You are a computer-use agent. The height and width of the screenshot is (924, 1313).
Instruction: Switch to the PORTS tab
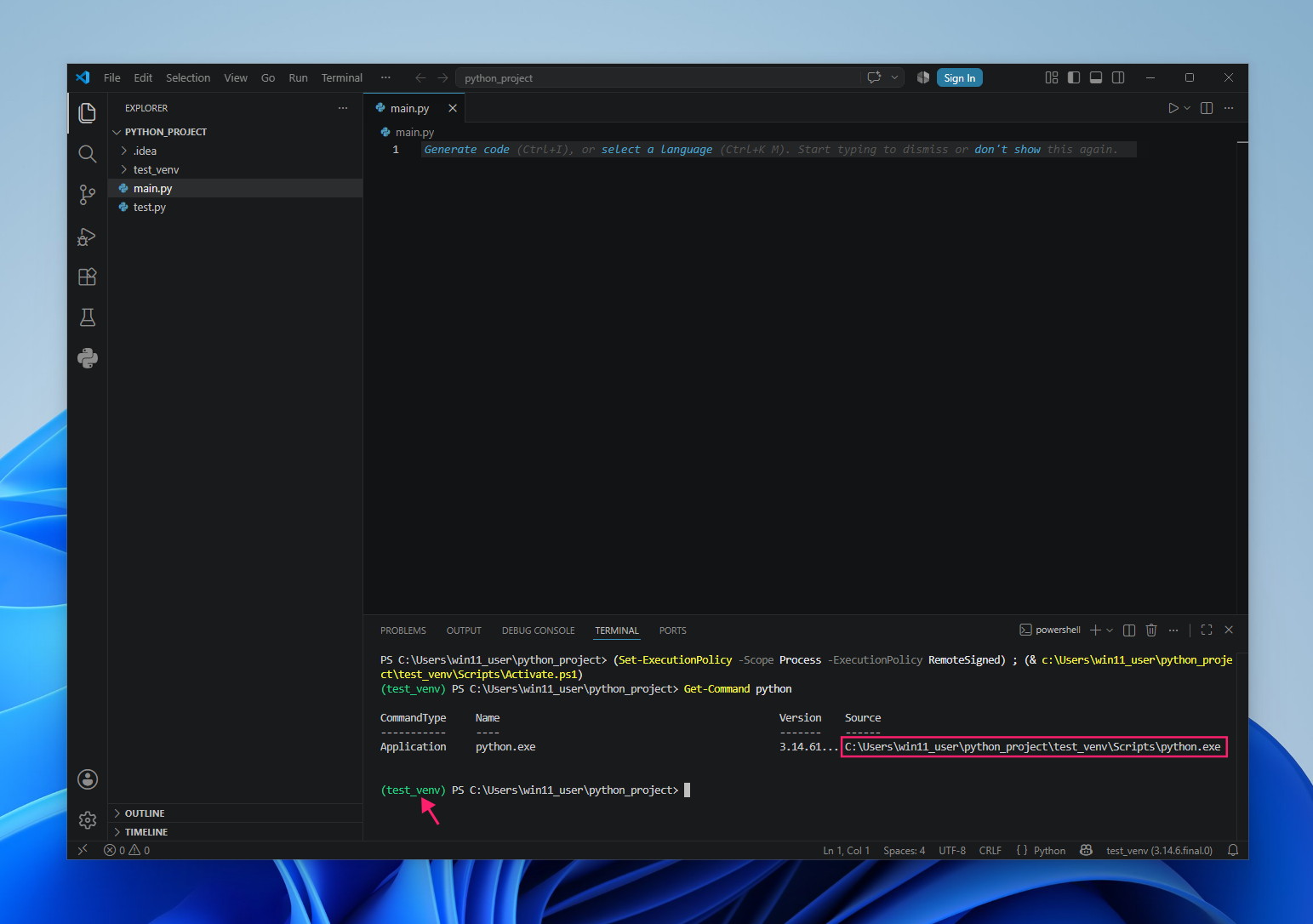point(672,630)
